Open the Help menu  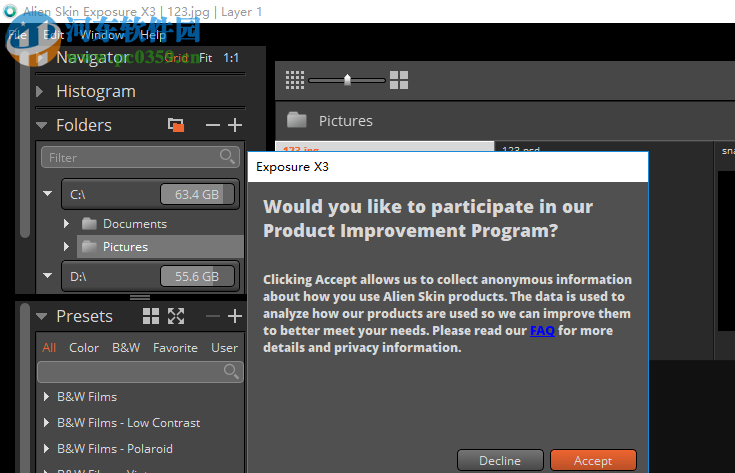tap(153, 35)
